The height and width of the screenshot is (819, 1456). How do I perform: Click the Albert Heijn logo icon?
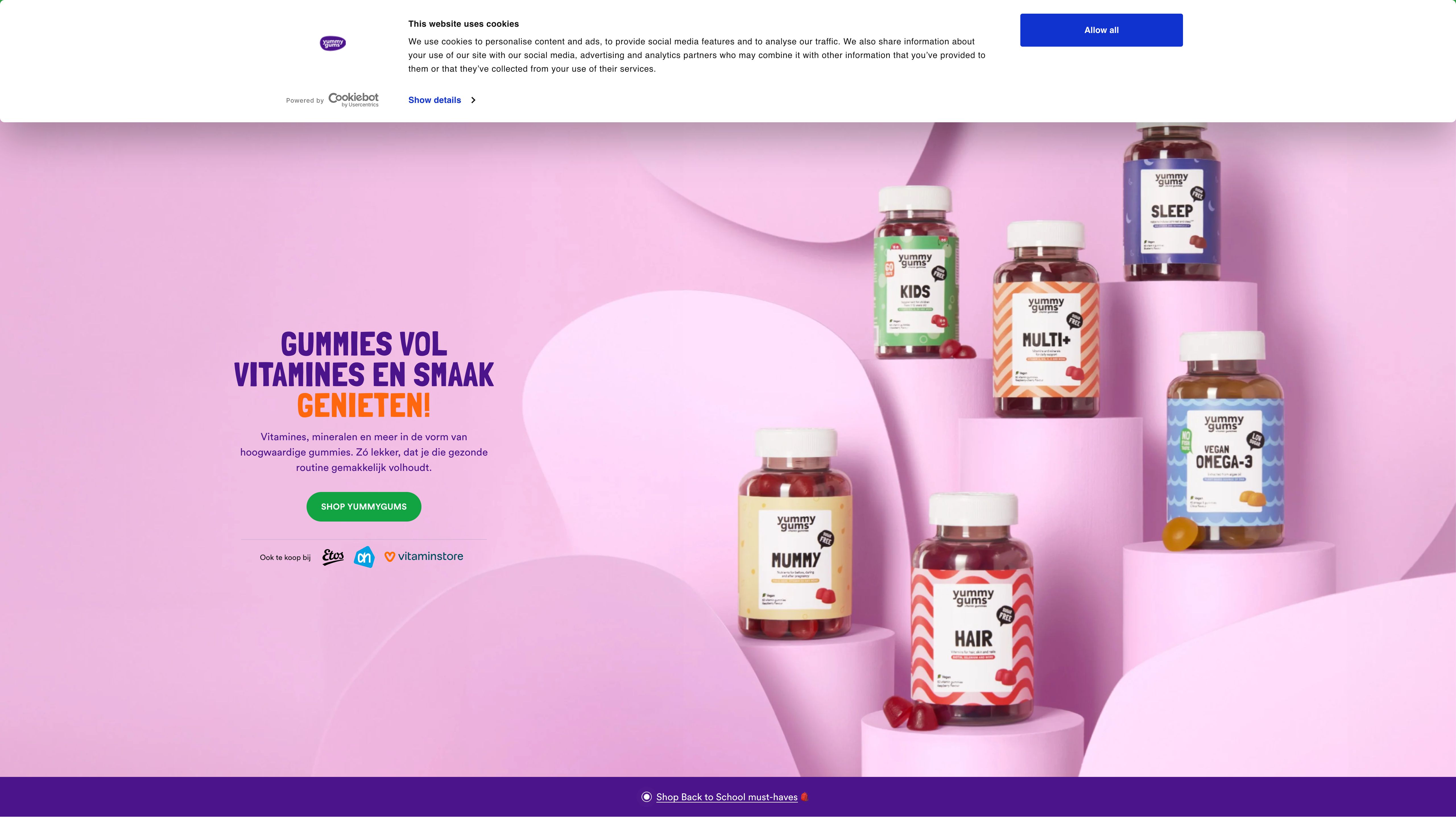pos(365,557)
